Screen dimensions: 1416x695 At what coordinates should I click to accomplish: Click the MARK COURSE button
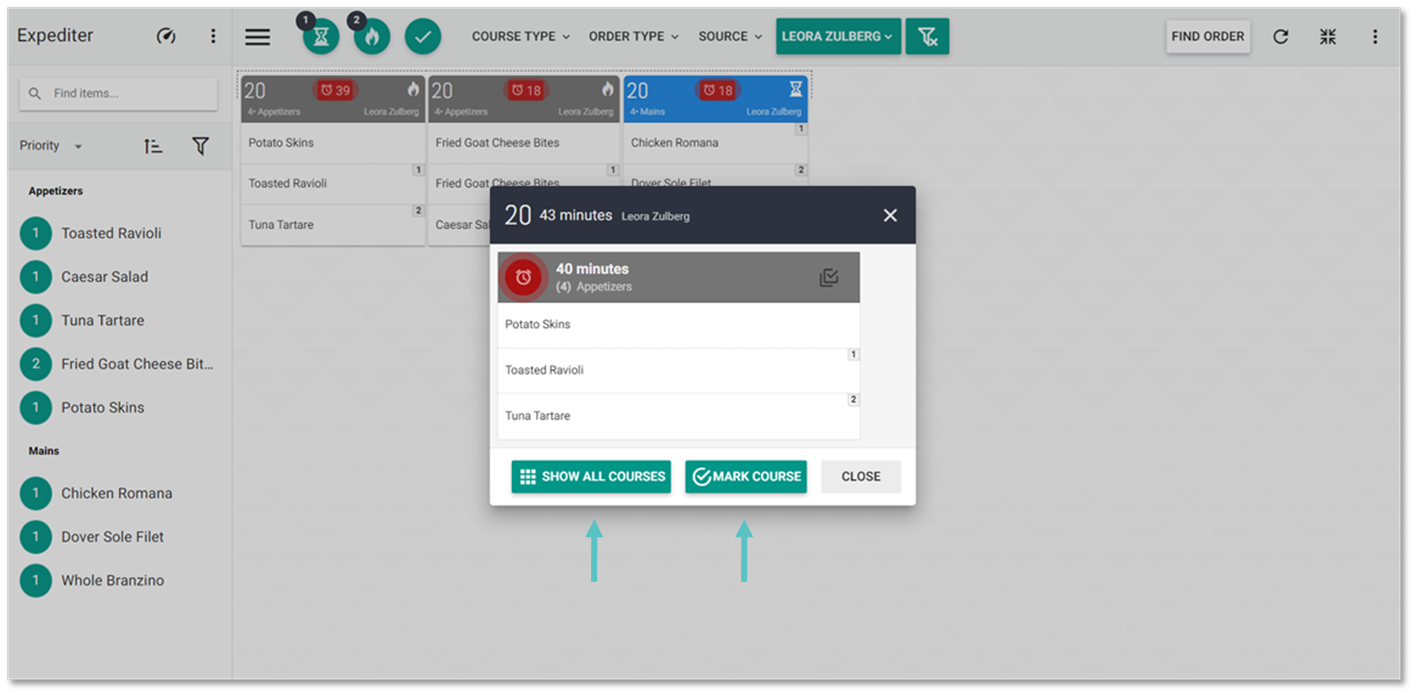pyautogui.click(x=746, y=477)
